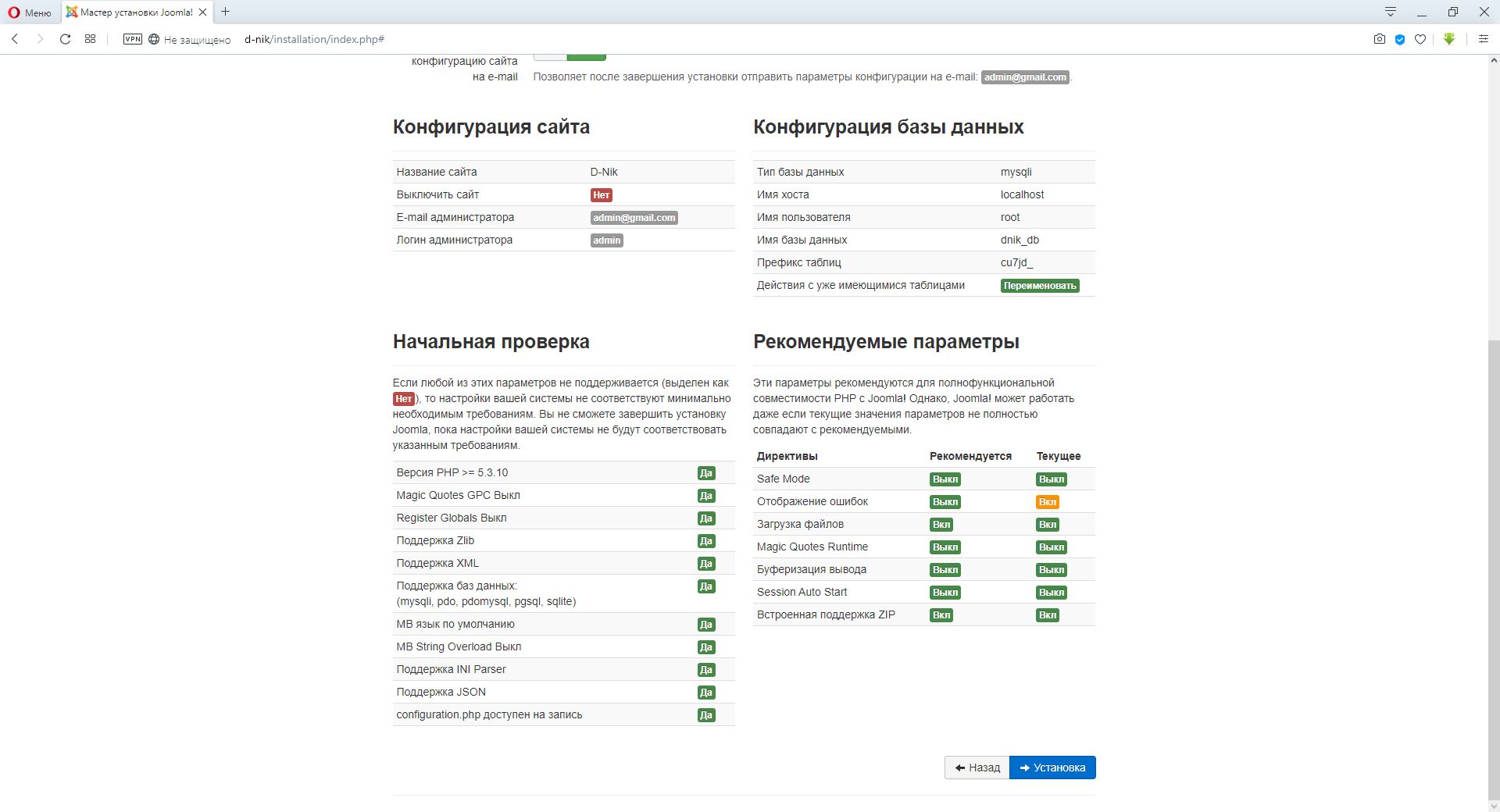
Task: Open the downloads green arrow icon
Action: coord(1449,39)
